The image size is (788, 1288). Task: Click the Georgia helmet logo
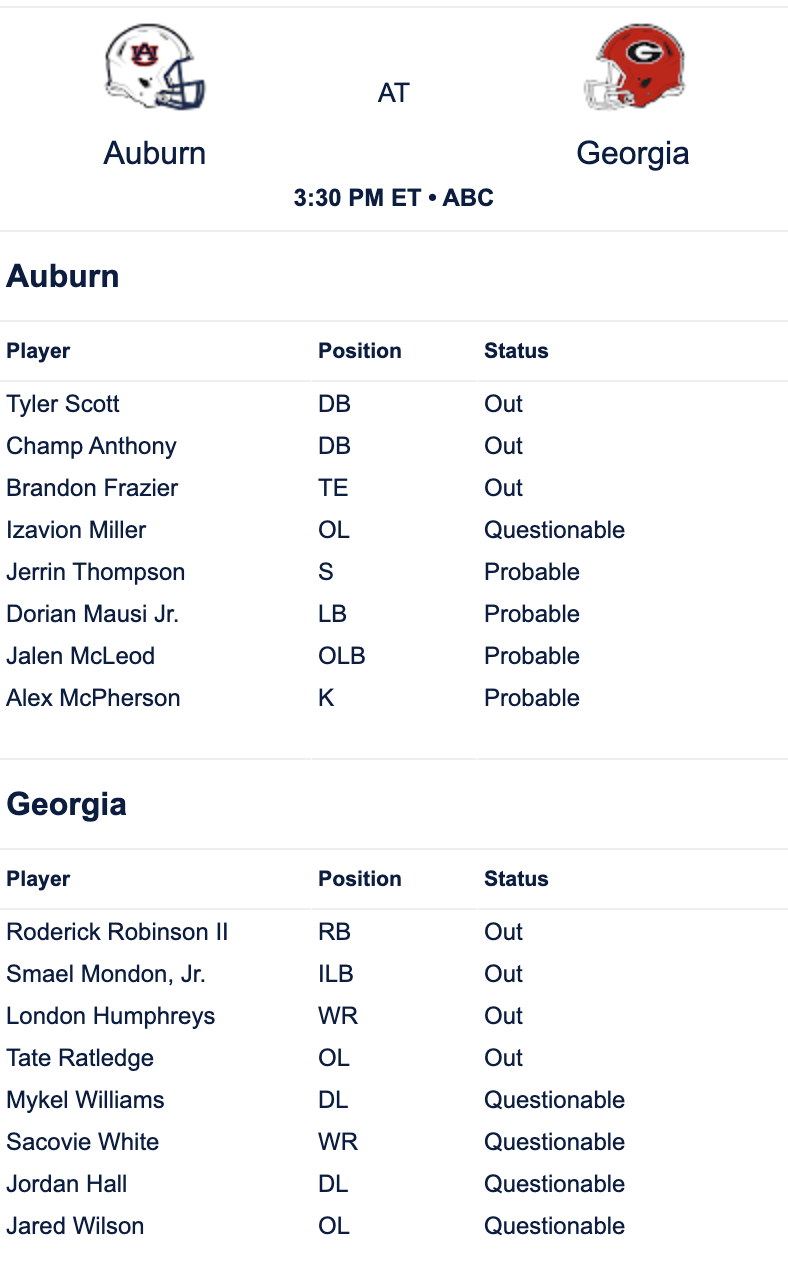coord(633,66)
